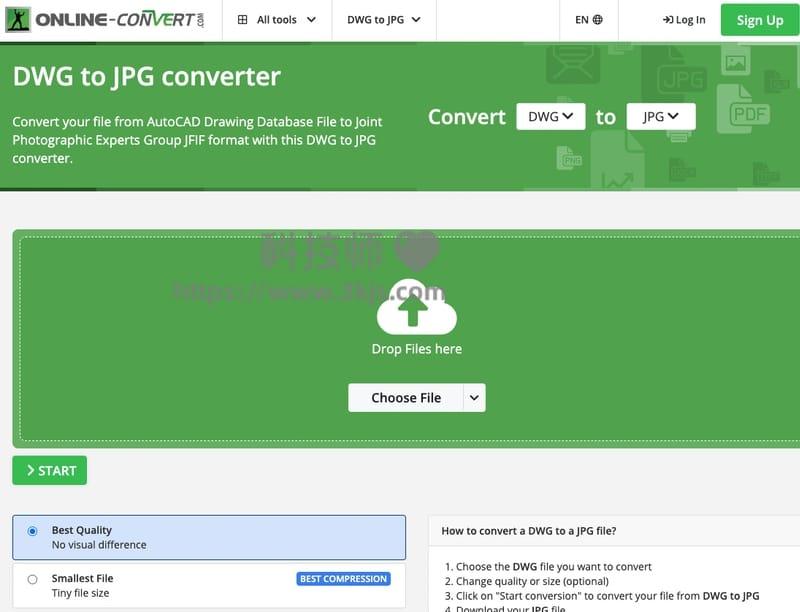Click the cloud upload icon
The height and width of the screenshot is (612, 800).
pyautogui.click(x=416, y=306)
